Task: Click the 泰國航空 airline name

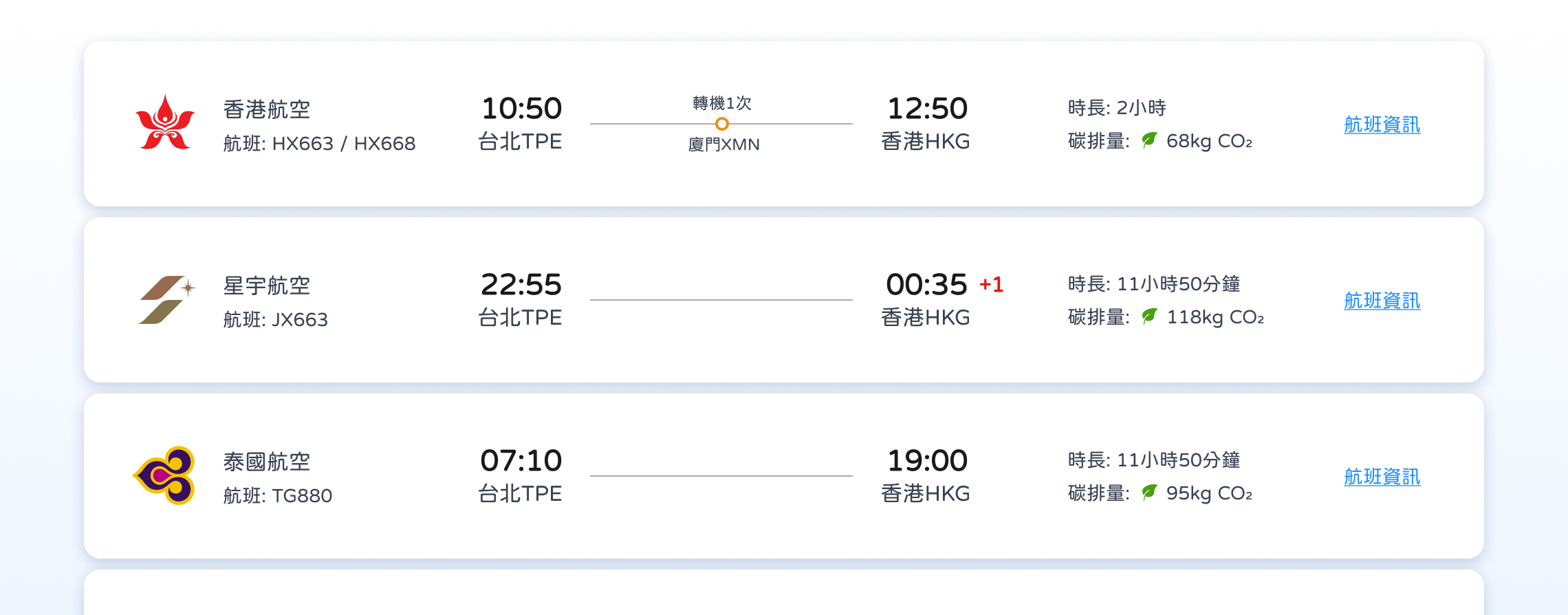Action: point(267,462)
